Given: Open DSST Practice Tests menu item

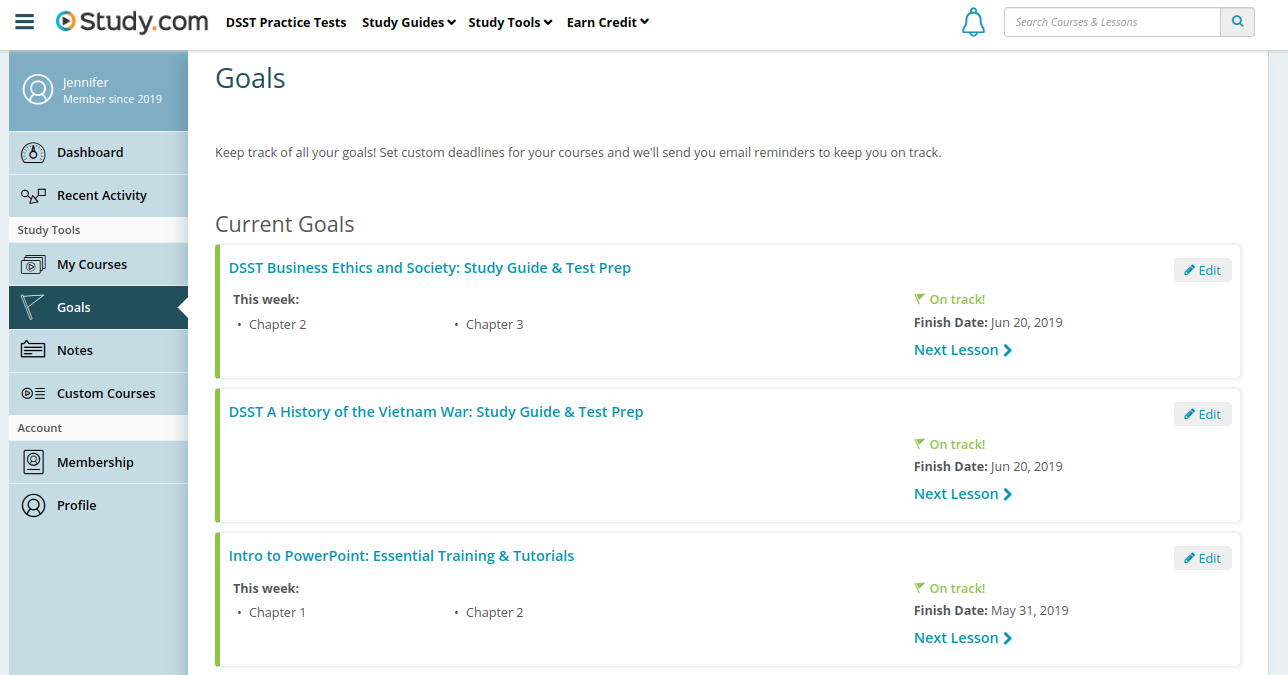Looking at the screenshot, I should [x=286, y=22].
